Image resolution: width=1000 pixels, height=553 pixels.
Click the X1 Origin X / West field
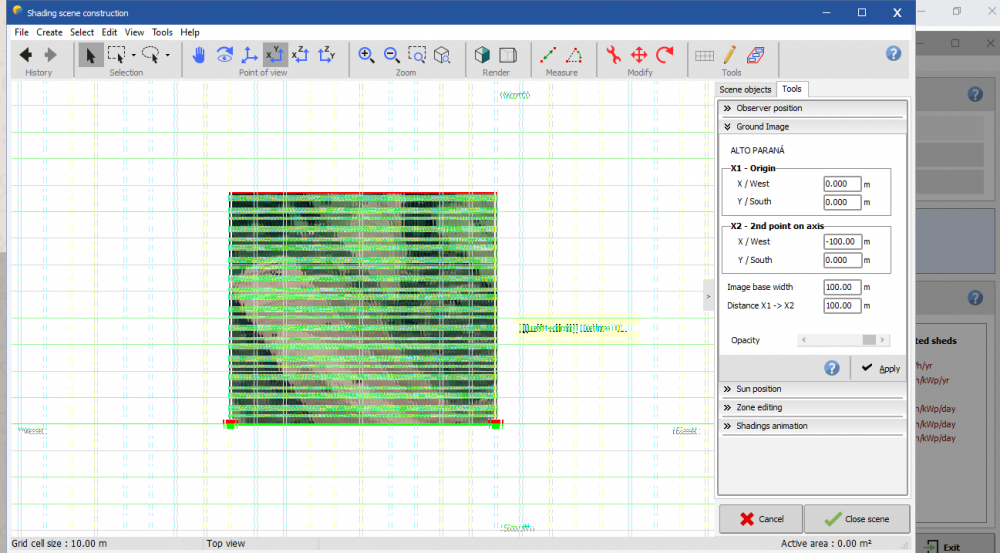[842, 184]
